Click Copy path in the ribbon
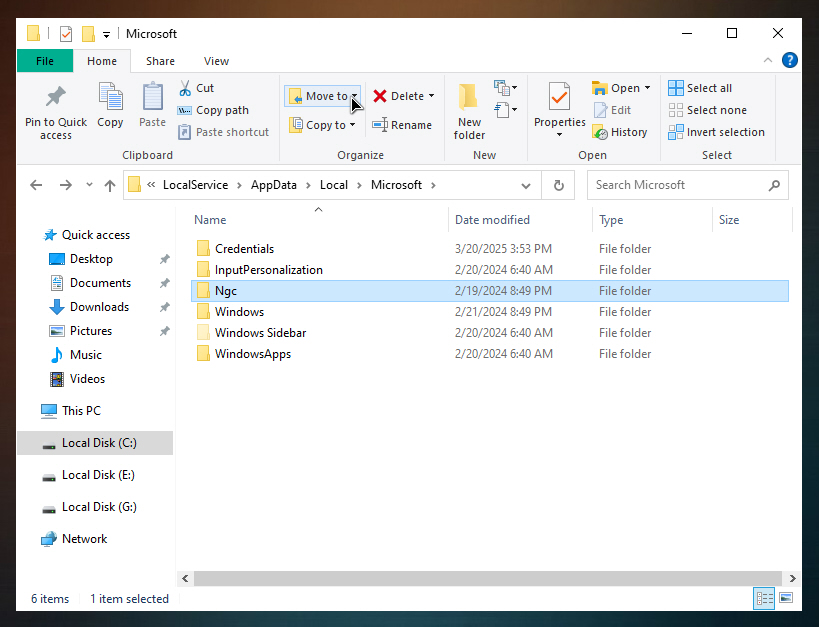 (x=213, y=110)
